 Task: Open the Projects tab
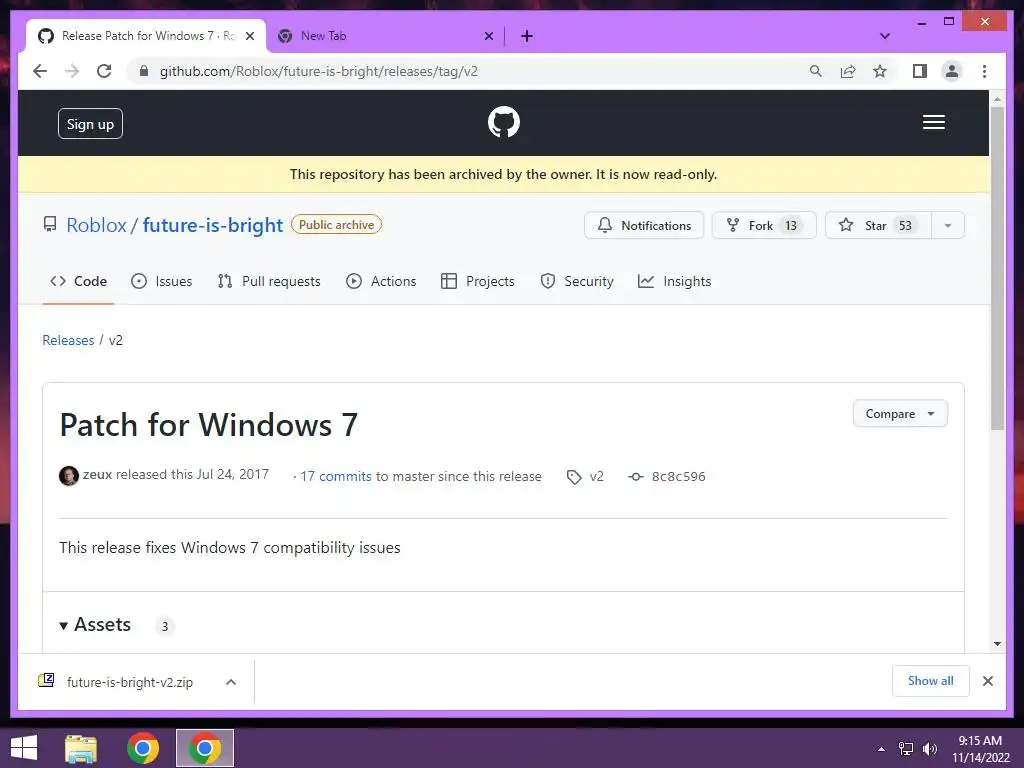coord(477,281)
